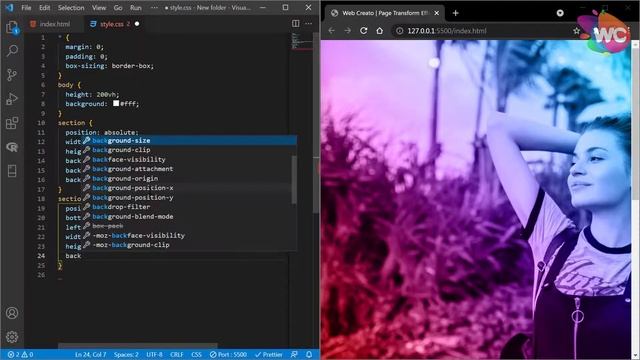Click the browser profile circle icon
640x360 pixels.
[x=560, y=13]
